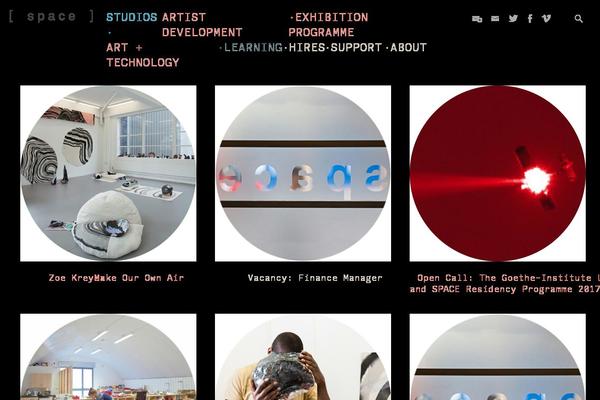Open the Make Our Own Air link
600x400 pixels.
(x=139, y=278)
